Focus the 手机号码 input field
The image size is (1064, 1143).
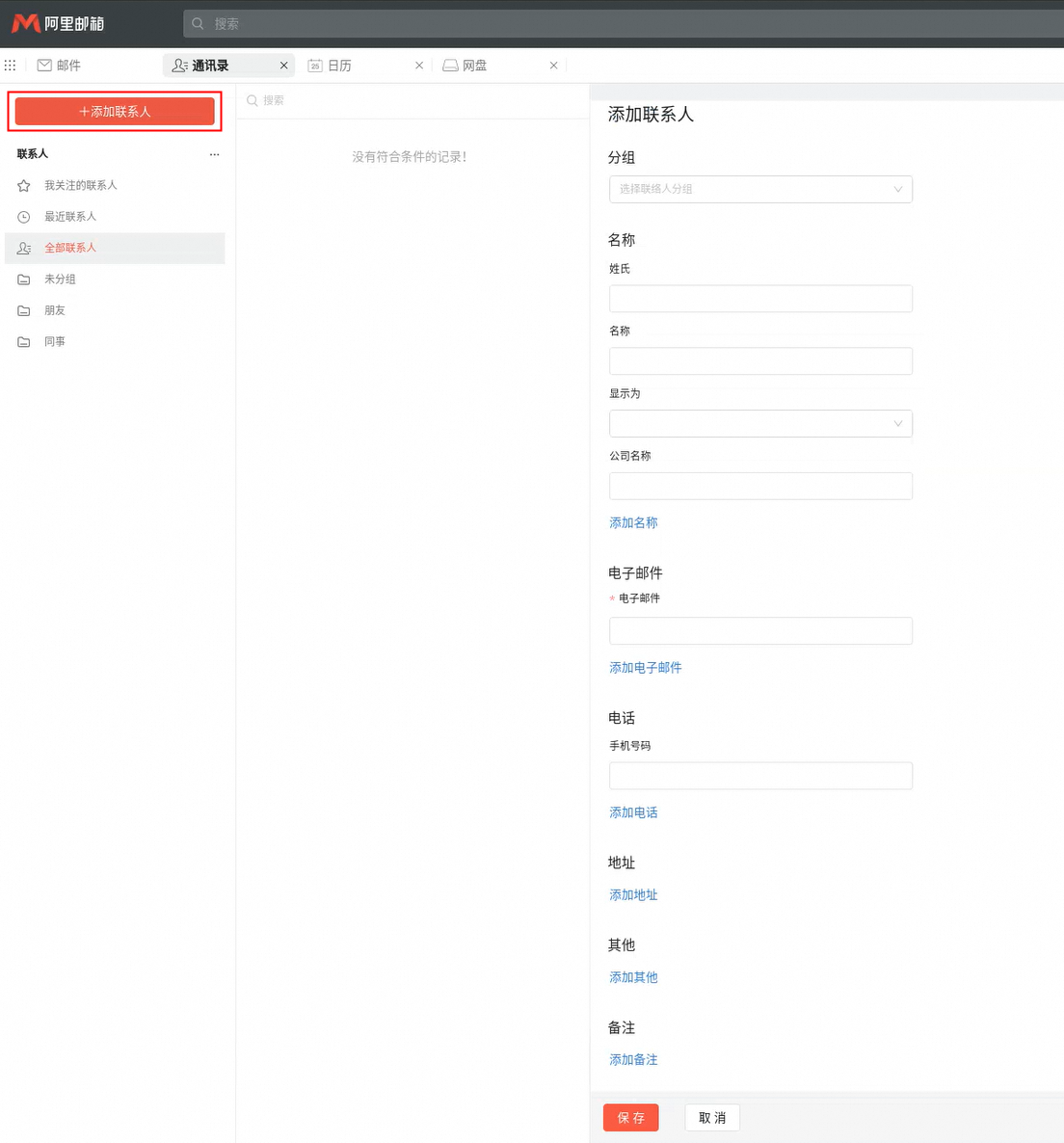tap(759, 776)
